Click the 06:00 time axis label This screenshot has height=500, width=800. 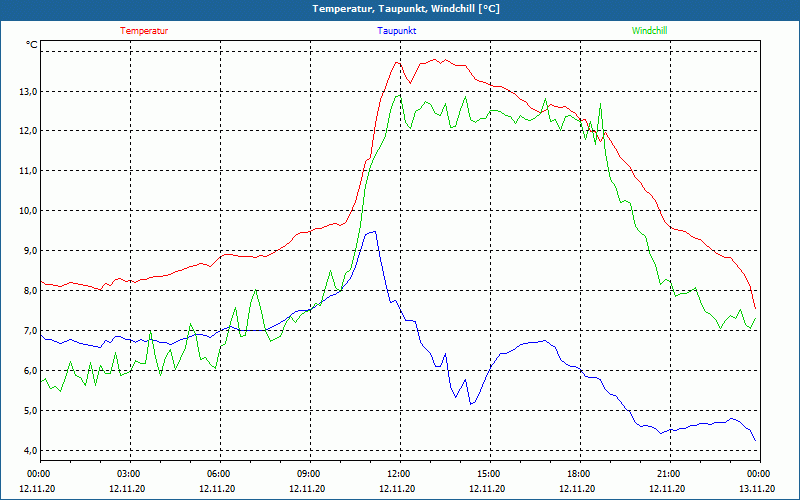click(x=220, y=474)
